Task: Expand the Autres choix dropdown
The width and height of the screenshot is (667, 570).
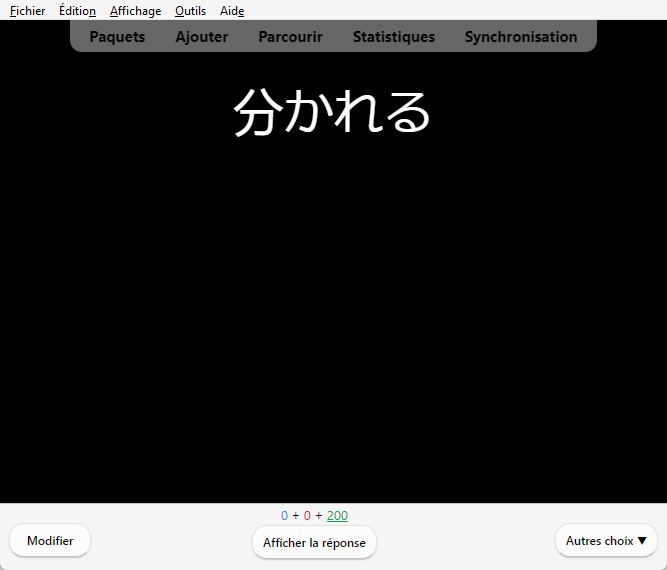Action: (599, 541)
